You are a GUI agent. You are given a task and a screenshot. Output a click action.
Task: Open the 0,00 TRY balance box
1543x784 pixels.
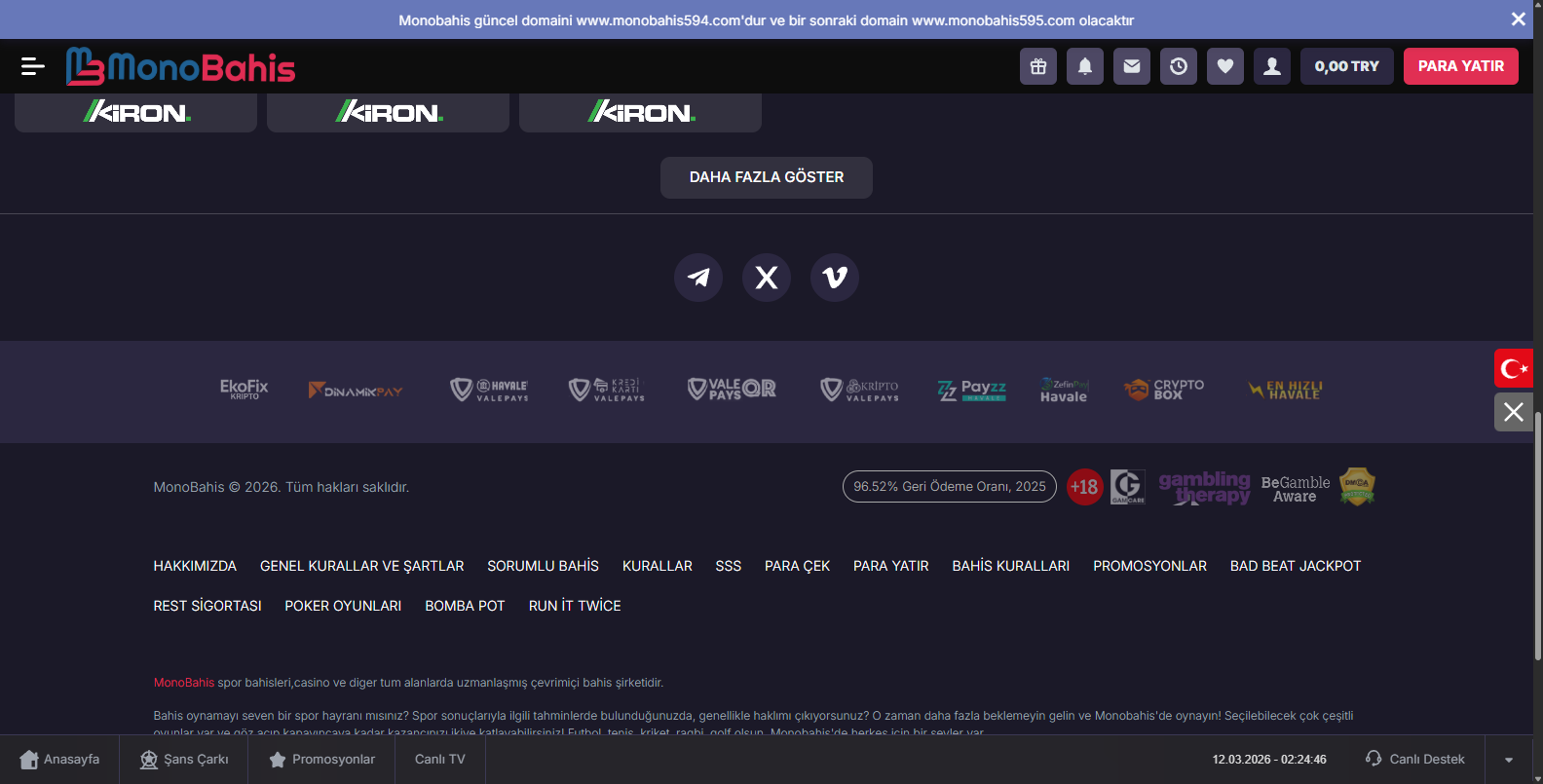click(x=1346, y=66)
